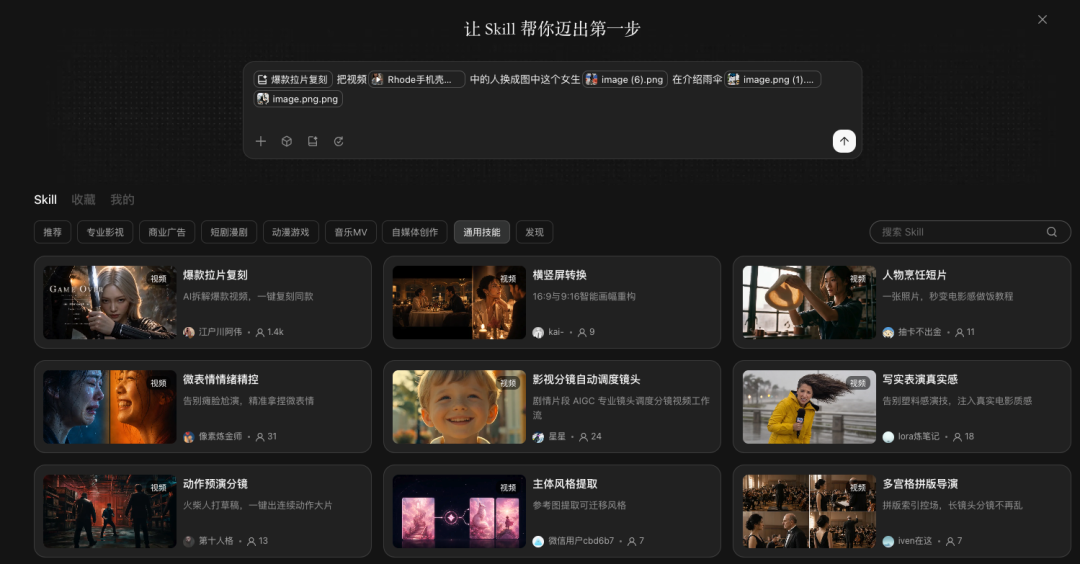The image size is (1080, 564).
Task: Click the cube skill icon in prompt box
Action: [x=287, y=141]
